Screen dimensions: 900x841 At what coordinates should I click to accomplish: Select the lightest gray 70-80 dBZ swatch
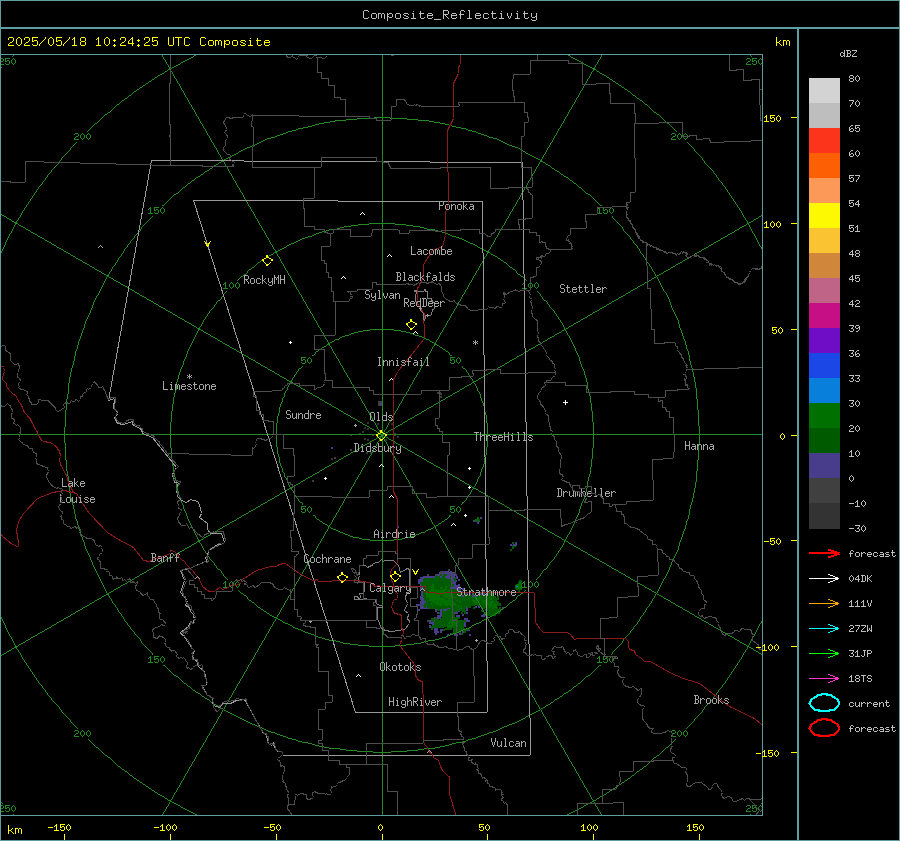(x=824, y=91)
